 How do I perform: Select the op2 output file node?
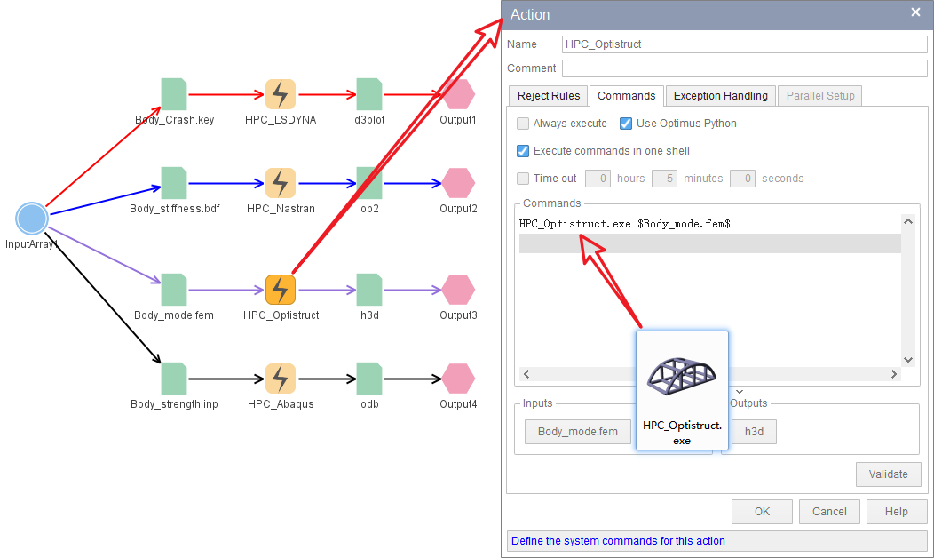tap(370, 183)
